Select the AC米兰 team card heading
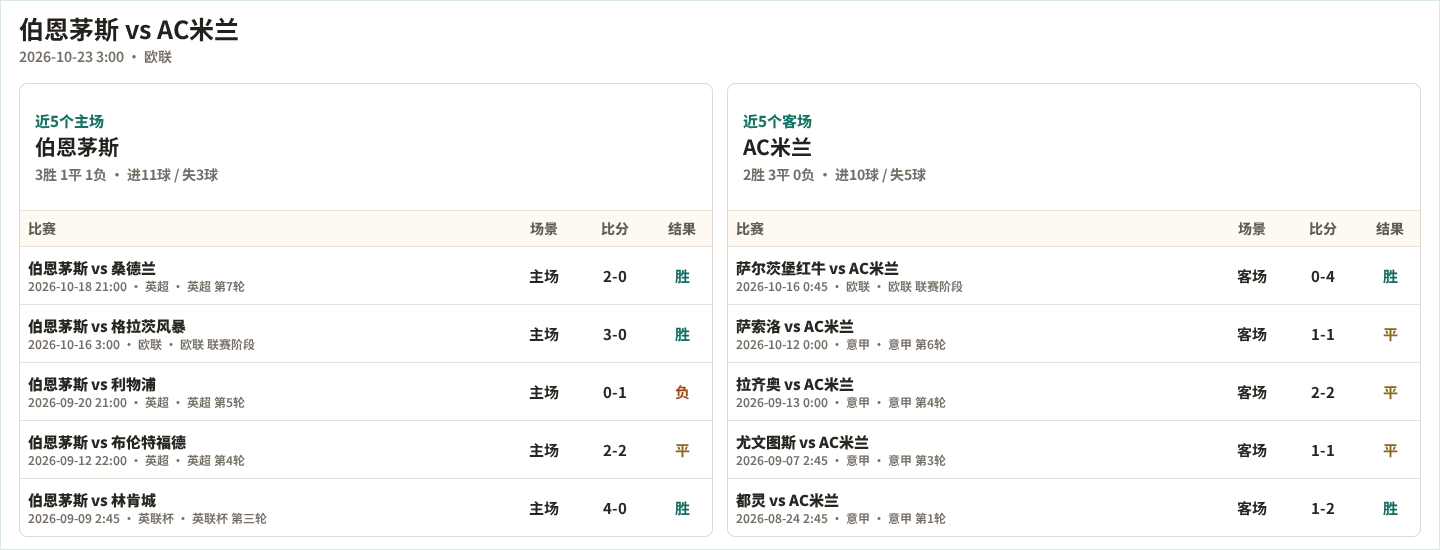The image size is (1440, 550). (x=777, y=147)
